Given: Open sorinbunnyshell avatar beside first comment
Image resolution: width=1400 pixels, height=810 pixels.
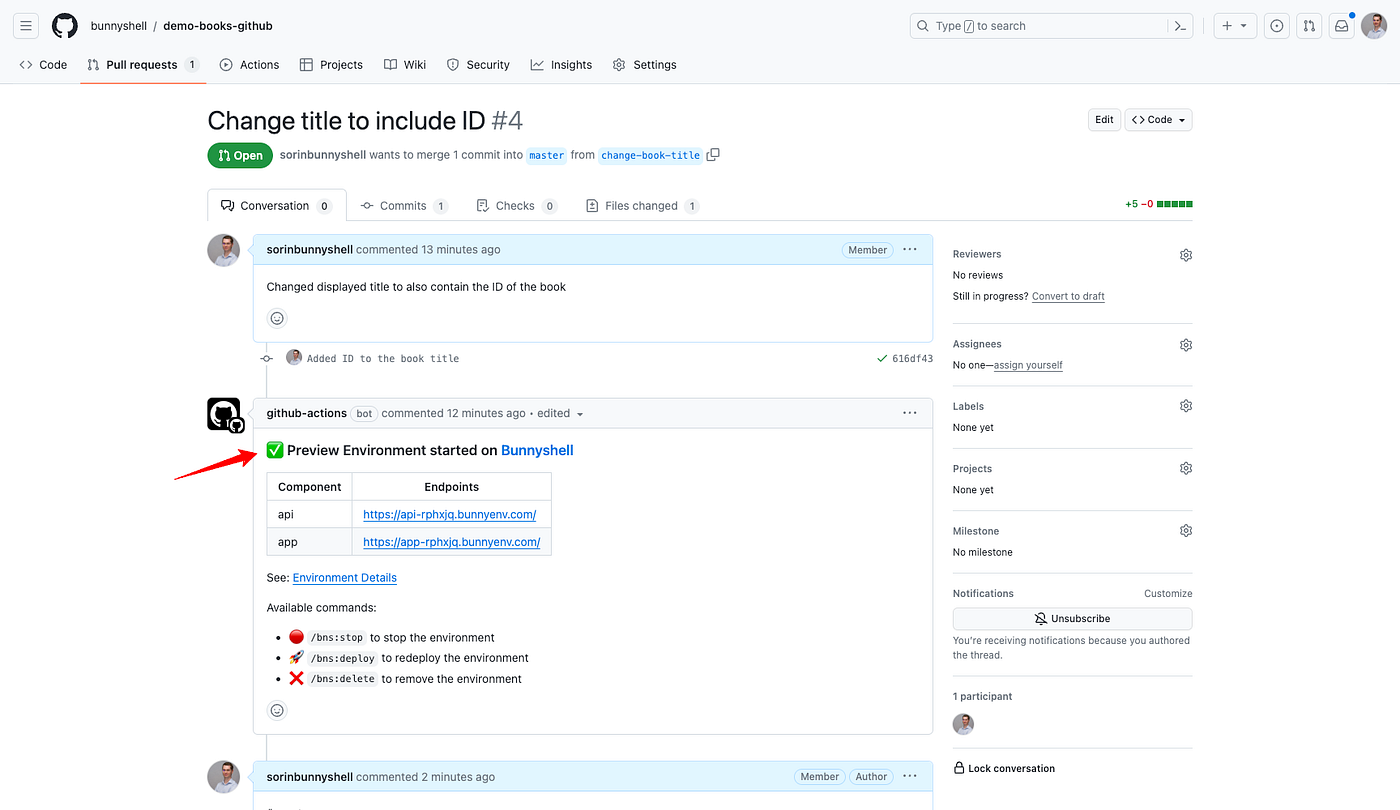Looking at the screenshot, I should (224, 250).
